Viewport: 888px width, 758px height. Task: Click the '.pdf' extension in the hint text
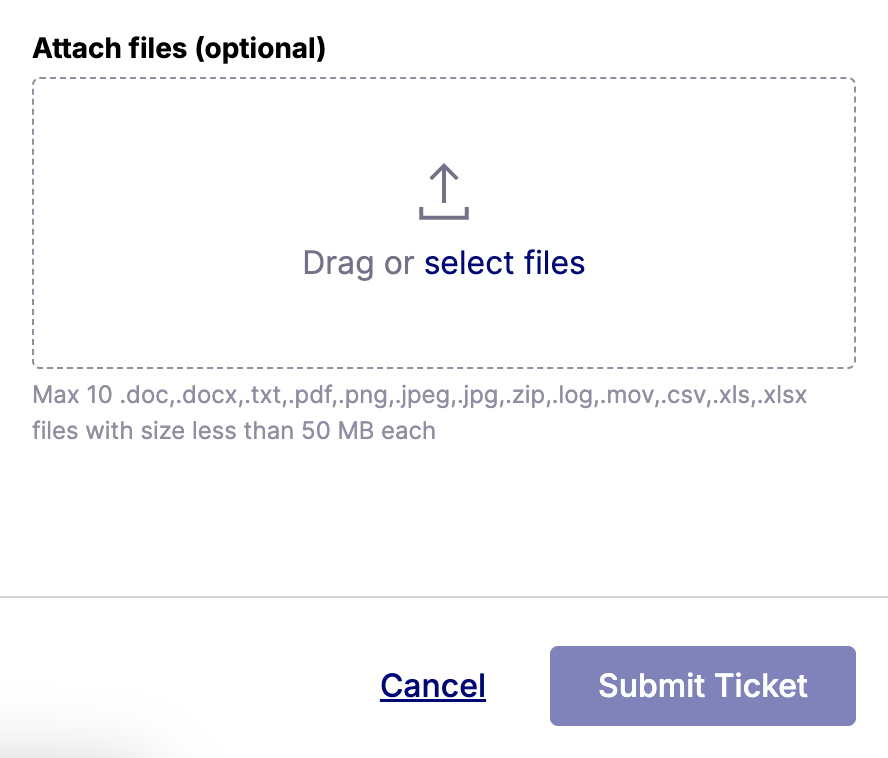click(x=311, y=395)
